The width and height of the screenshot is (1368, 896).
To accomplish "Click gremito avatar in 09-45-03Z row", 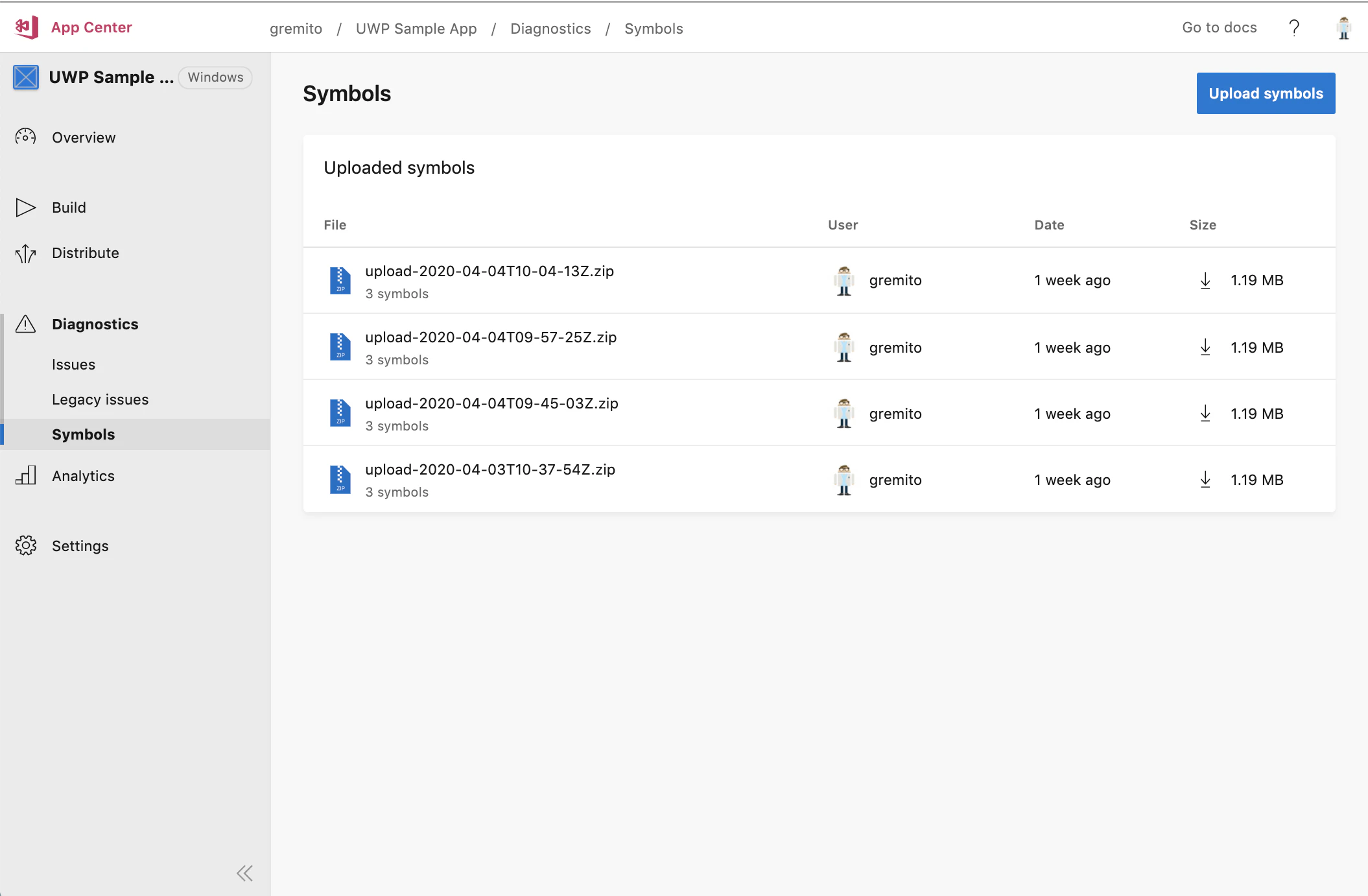I will [844, 414].
